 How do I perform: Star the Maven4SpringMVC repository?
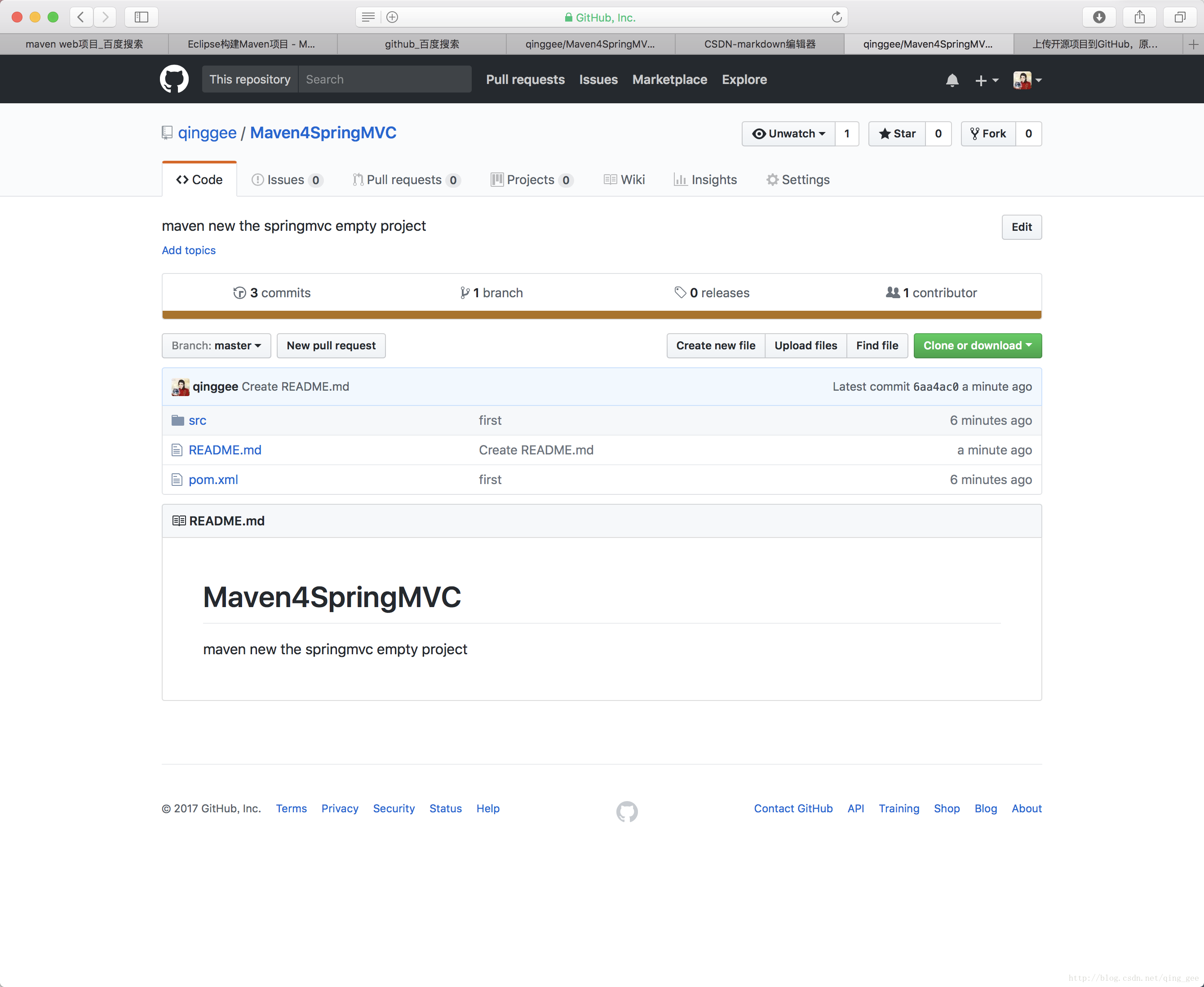pyautogui.click(x=897, y=134)
